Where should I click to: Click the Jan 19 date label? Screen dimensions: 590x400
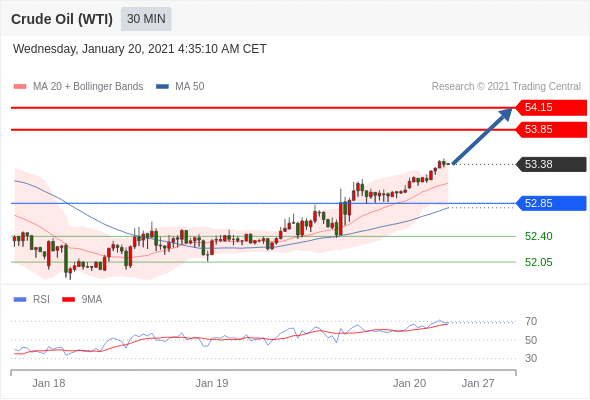click(x=212, y=383)
